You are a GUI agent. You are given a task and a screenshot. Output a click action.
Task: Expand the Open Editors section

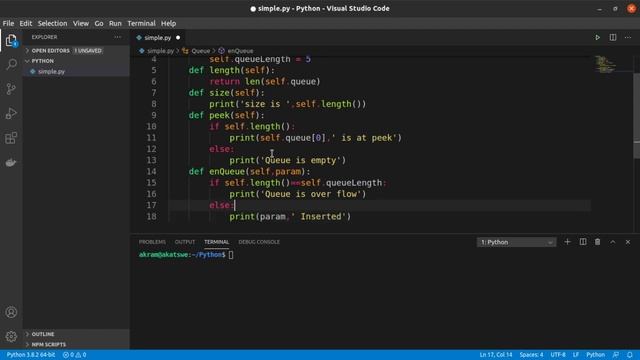tap(51, 51)
